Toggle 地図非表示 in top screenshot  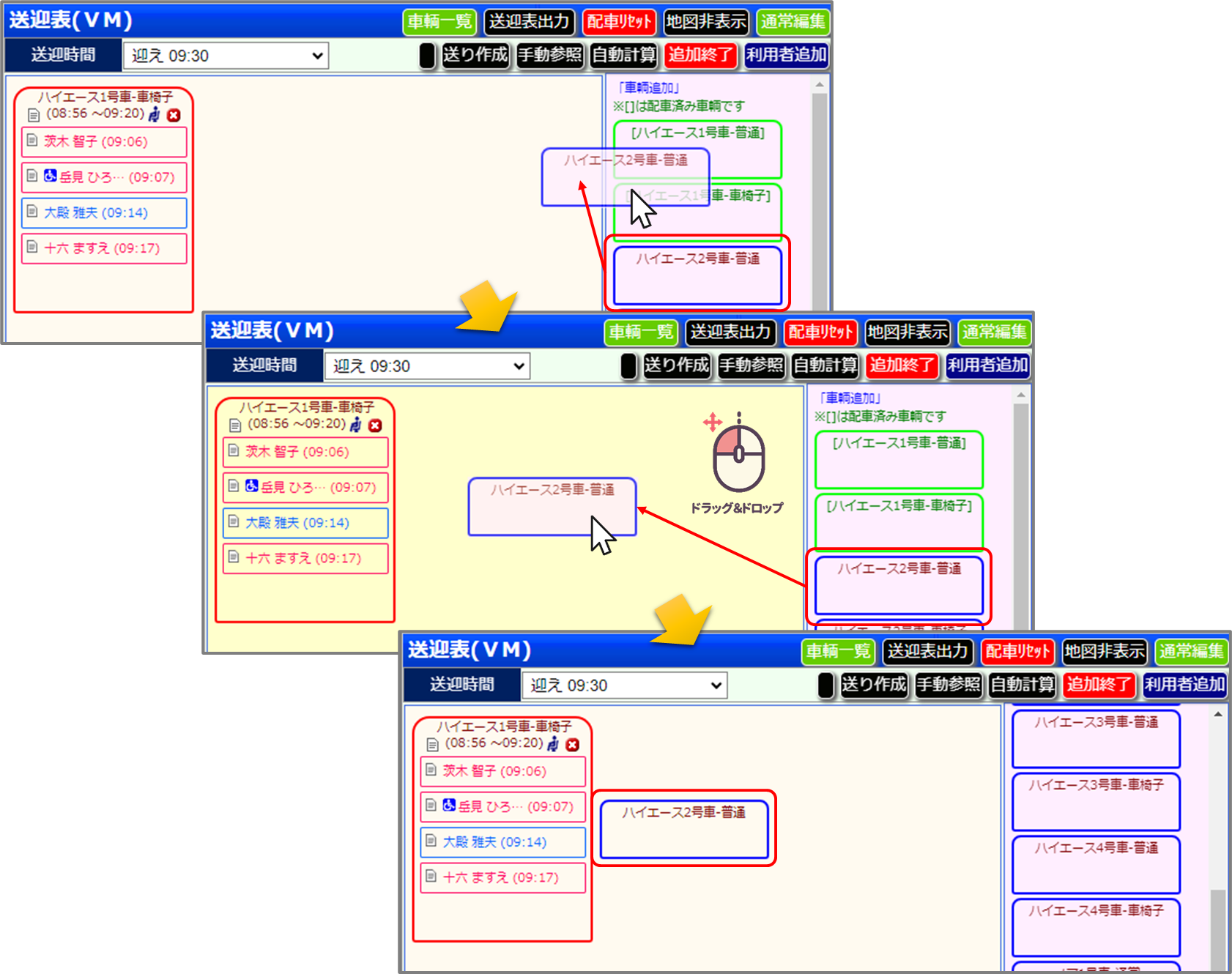(706, 22)
